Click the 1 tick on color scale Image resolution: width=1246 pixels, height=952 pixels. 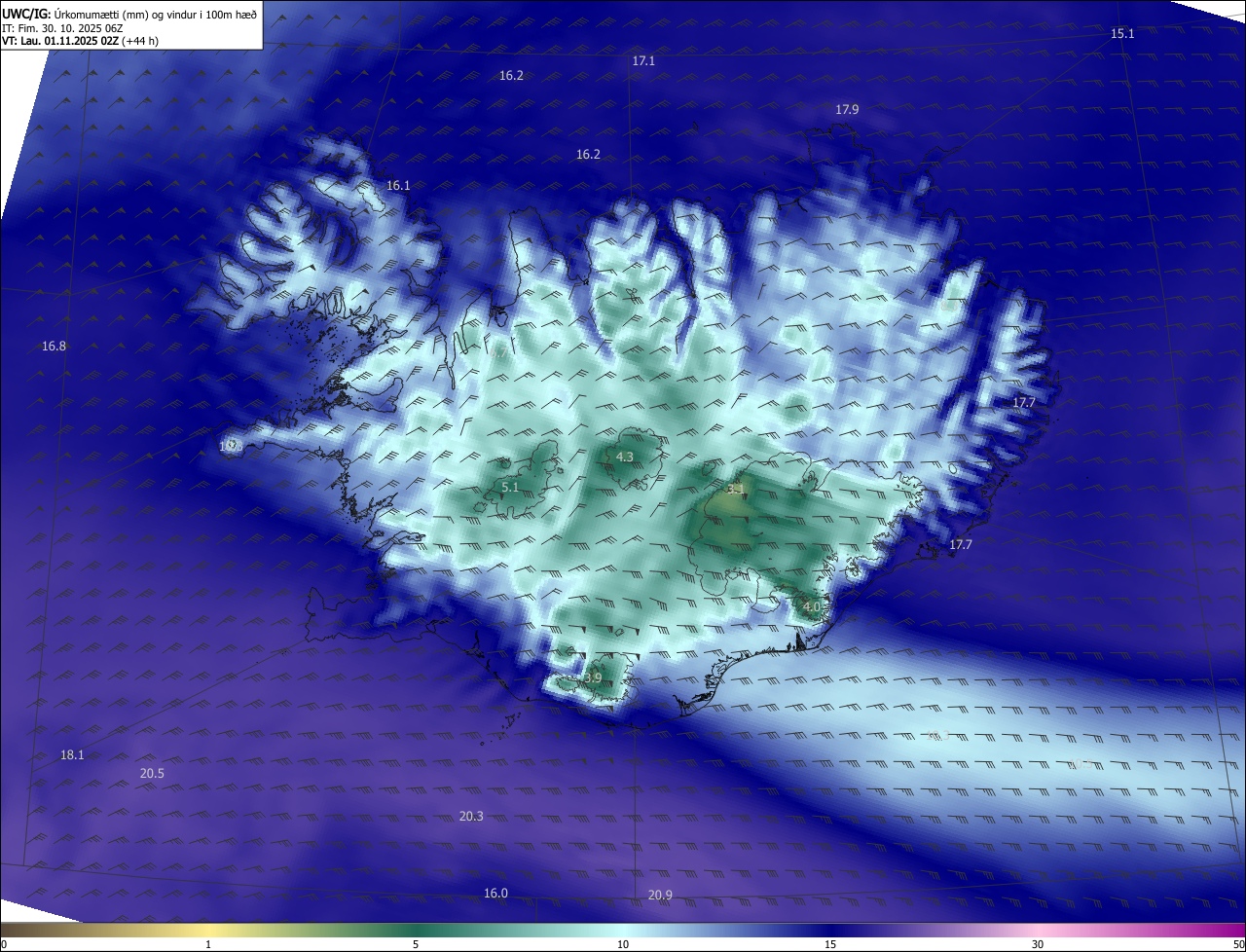pyautogui.click(x=209, y=944)
